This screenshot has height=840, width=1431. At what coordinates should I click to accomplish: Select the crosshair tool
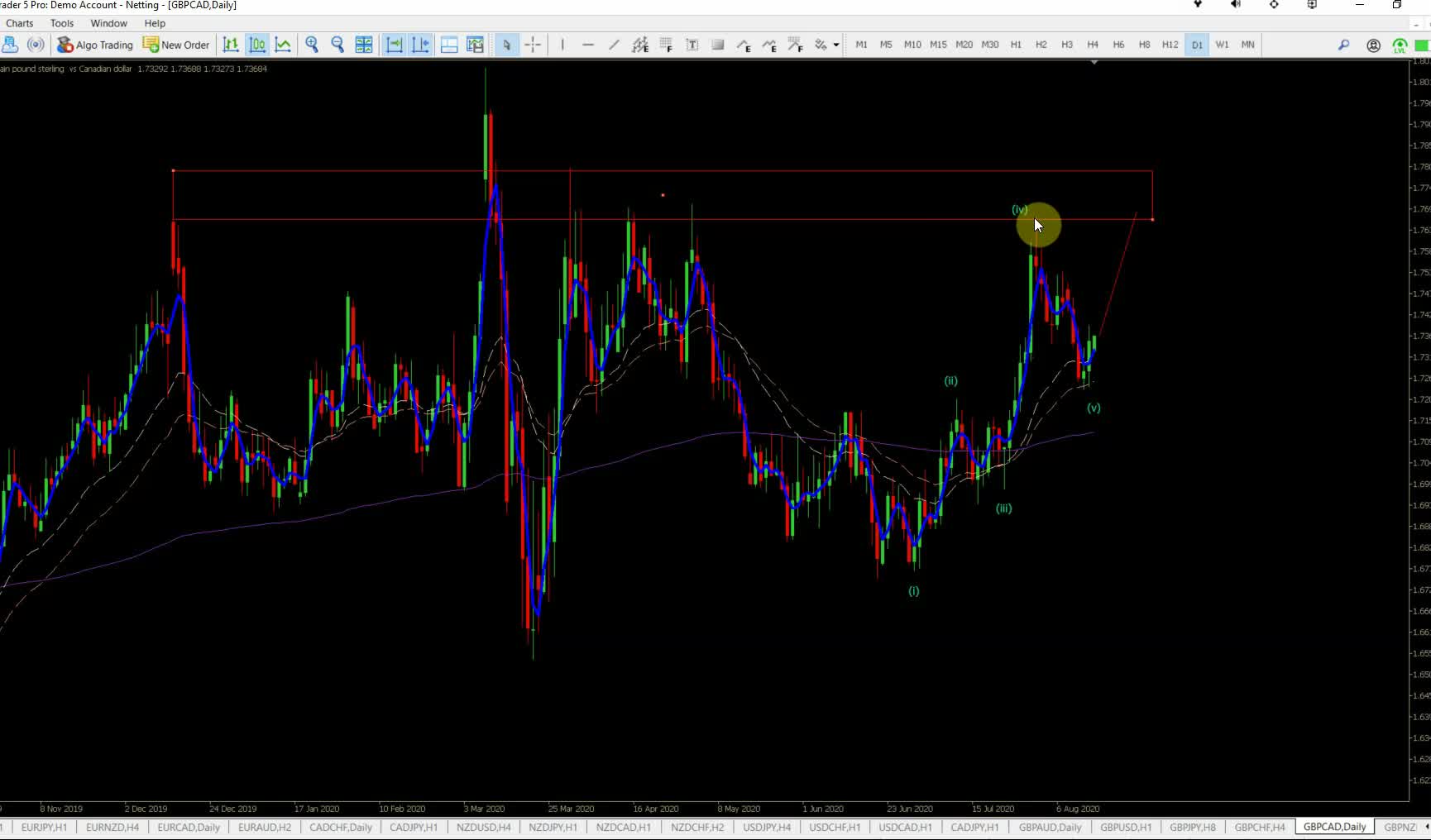point(533,45)
